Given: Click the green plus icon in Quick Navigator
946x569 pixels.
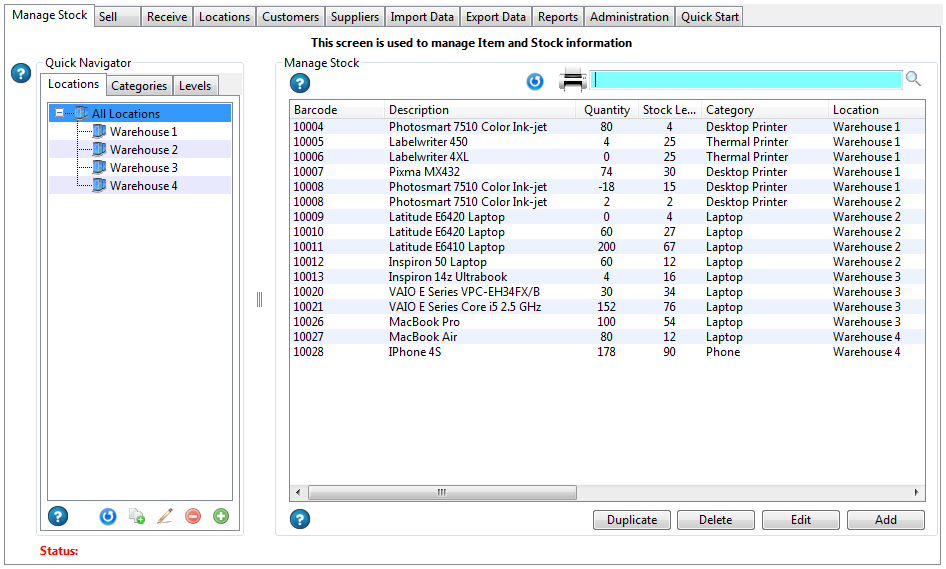Looking at the screenshot, I should 221,516.
